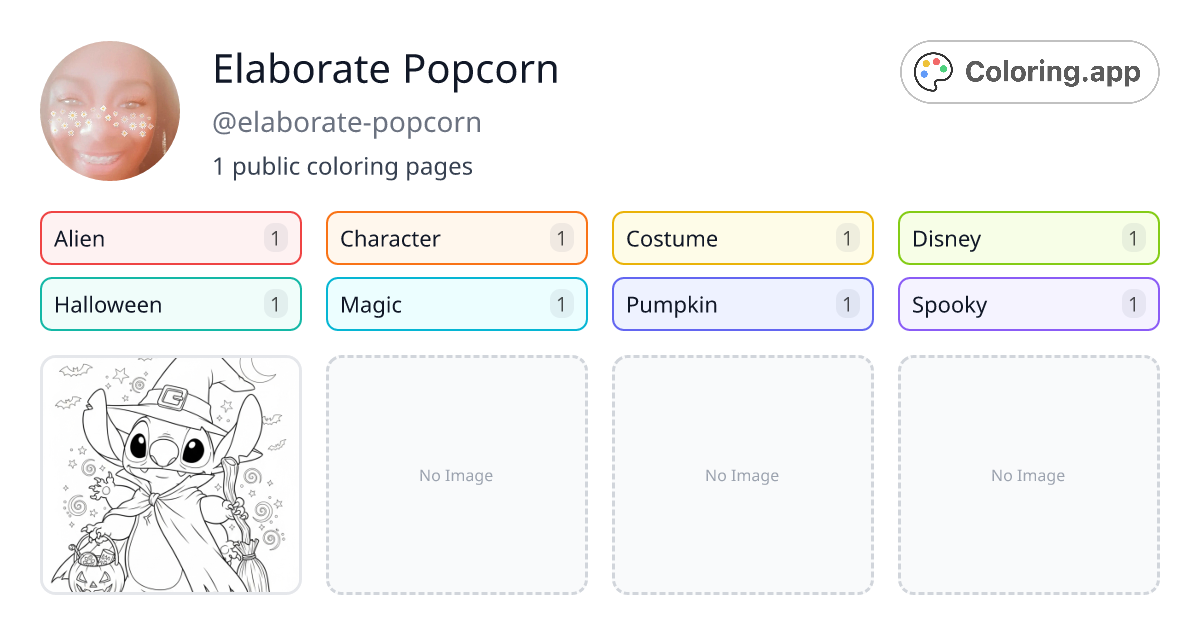Select the Disney tag pill
The height and width of the screenshot is (630, 1200).
coord(1028,238)
